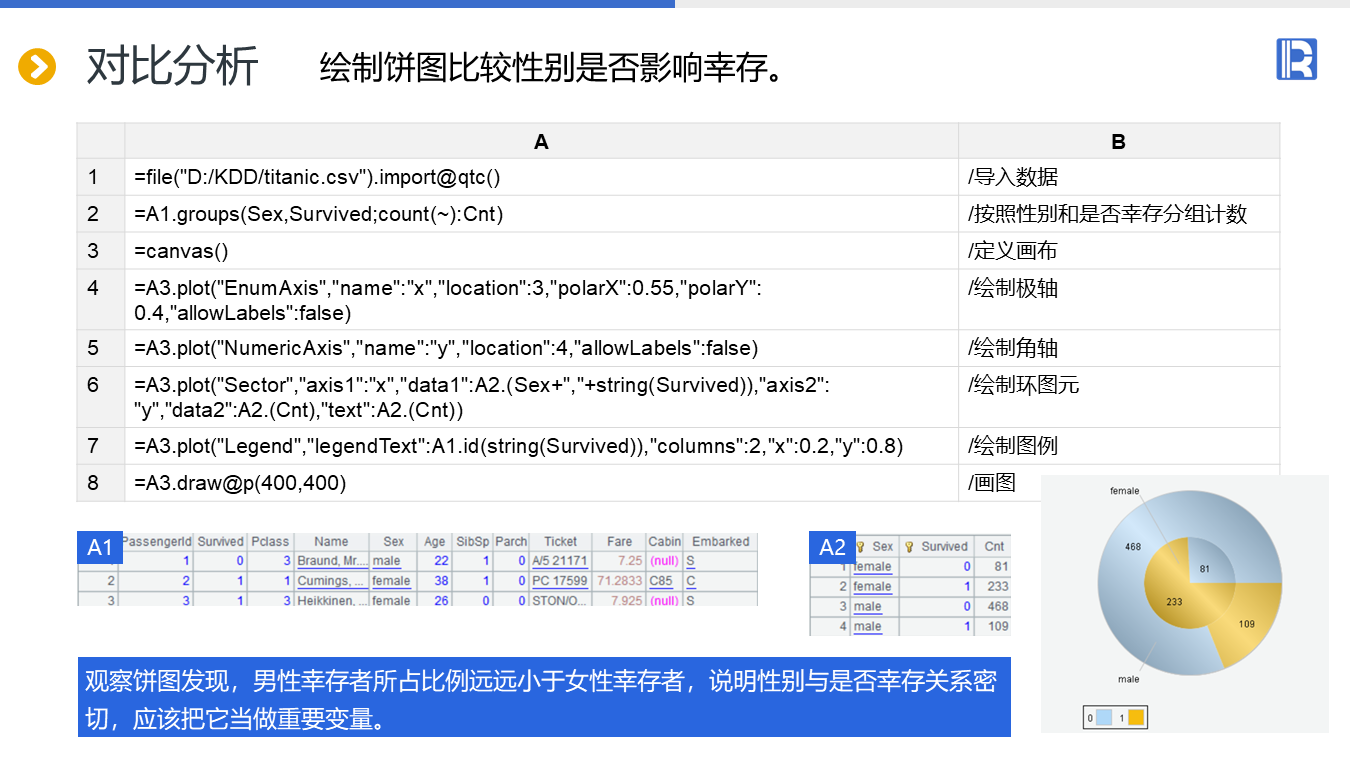Click the Name column header in A1 table
The width and height of the screenshot is (1350, 759).
click(331, 542)
